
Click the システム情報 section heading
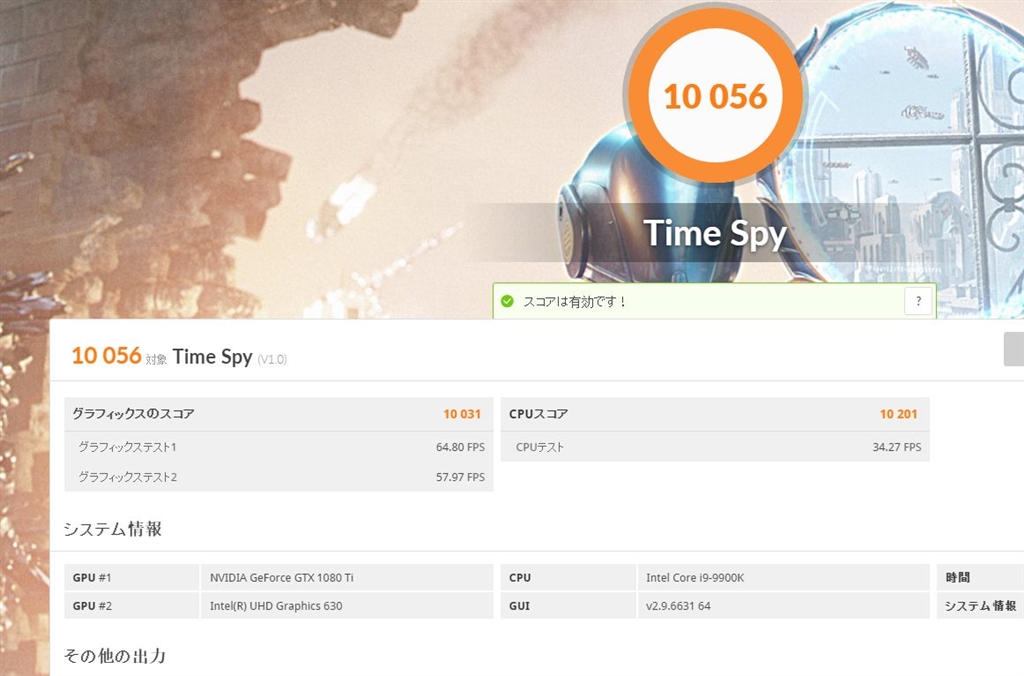pos(112,528)
